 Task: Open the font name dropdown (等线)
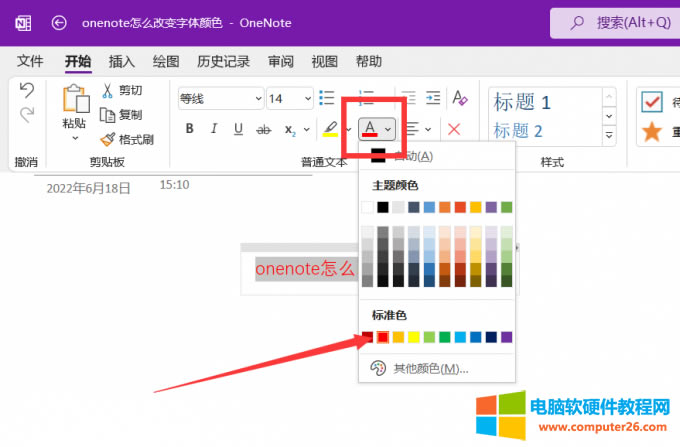coord(219,98)
